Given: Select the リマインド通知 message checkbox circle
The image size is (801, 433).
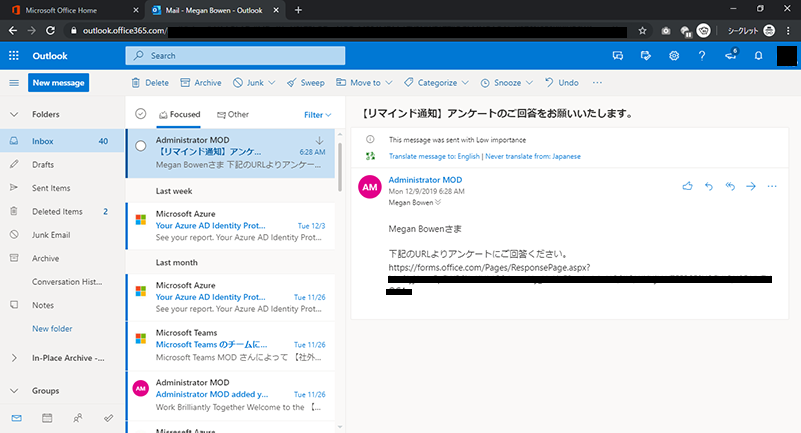Looking at the screenshot, I should click(140, 146).
